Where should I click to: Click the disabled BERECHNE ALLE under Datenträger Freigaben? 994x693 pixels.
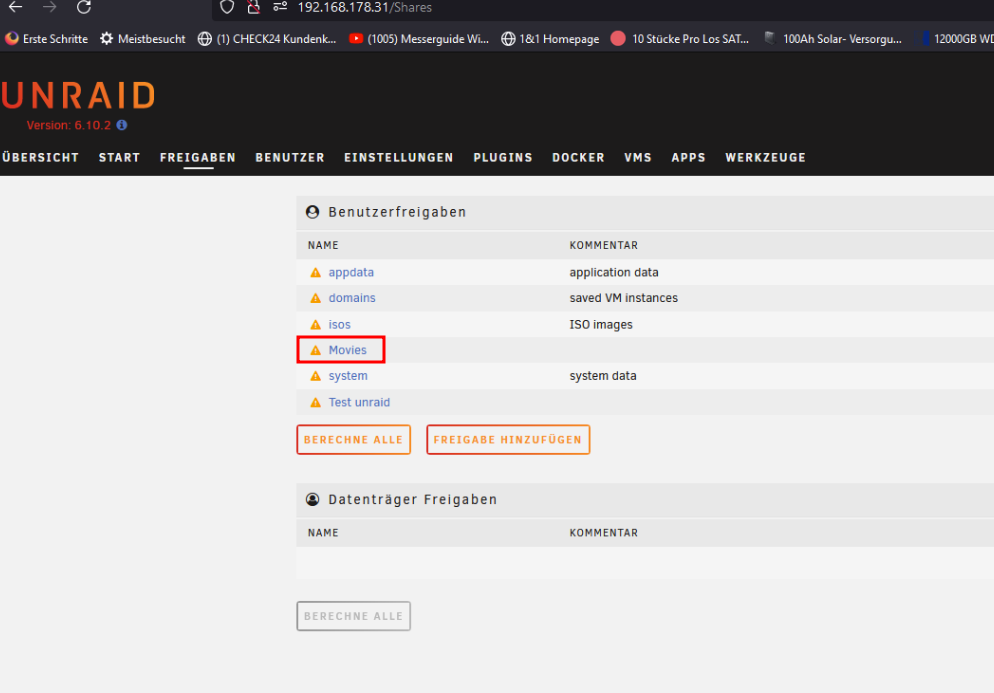[x=353, y=616]
